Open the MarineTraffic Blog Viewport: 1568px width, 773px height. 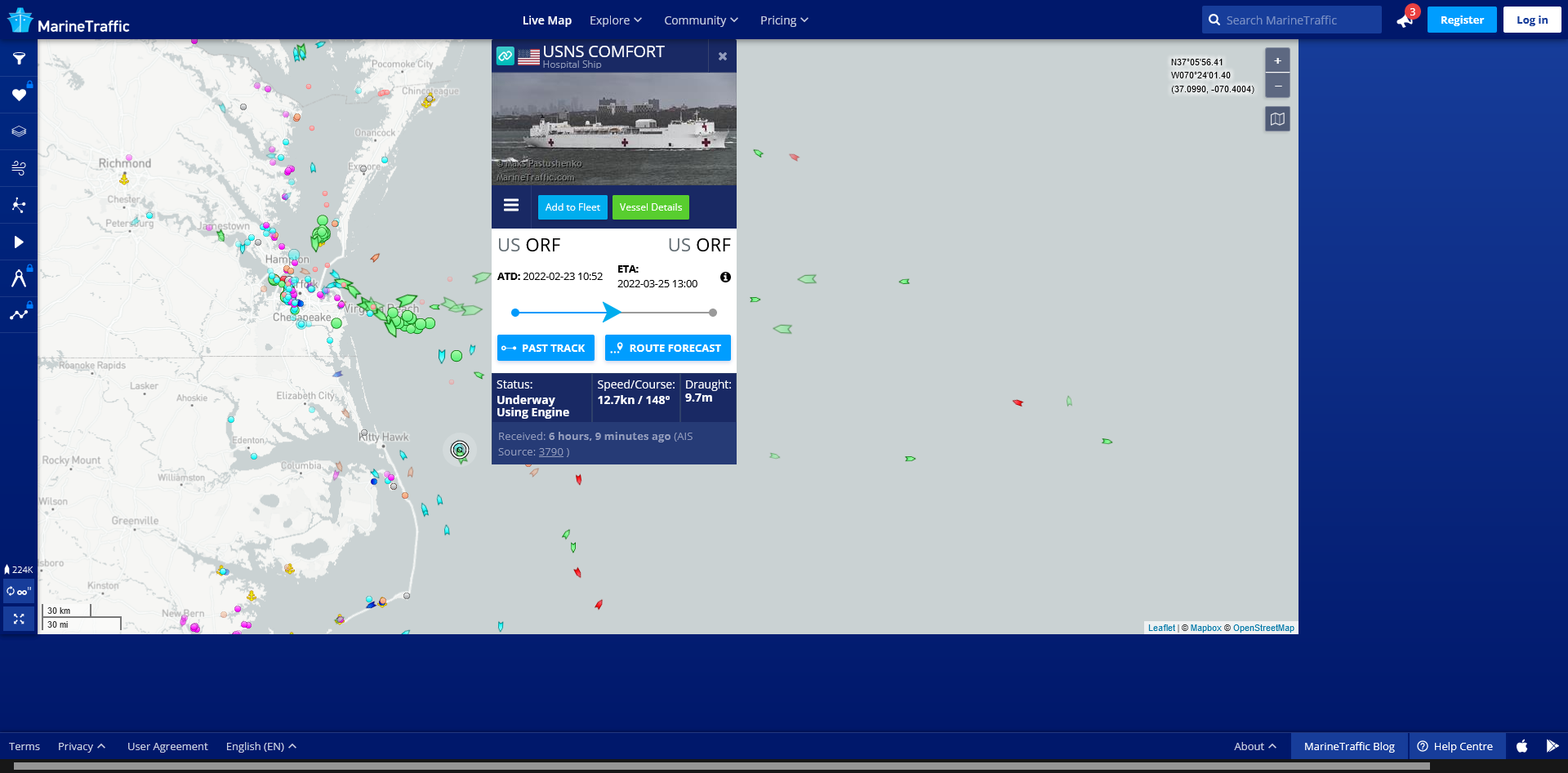(x=1349, y=746)
